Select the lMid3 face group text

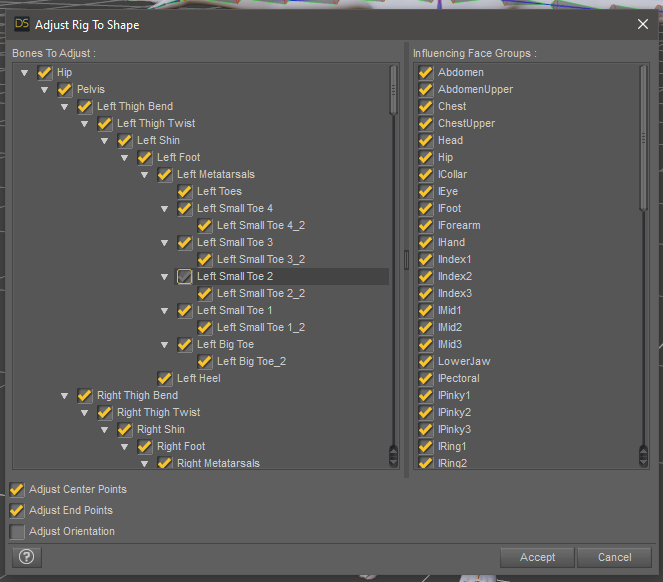coord(450,344)
